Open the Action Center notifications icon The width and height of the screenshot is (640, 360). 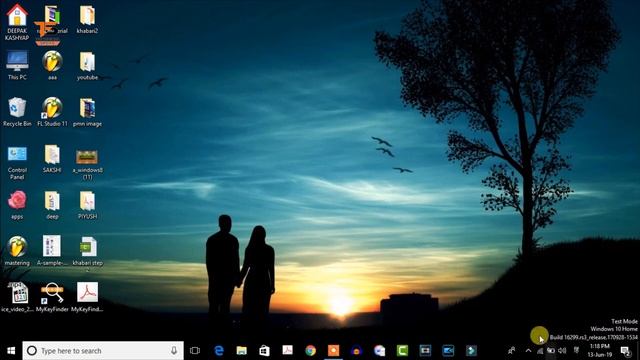point(625,351)
